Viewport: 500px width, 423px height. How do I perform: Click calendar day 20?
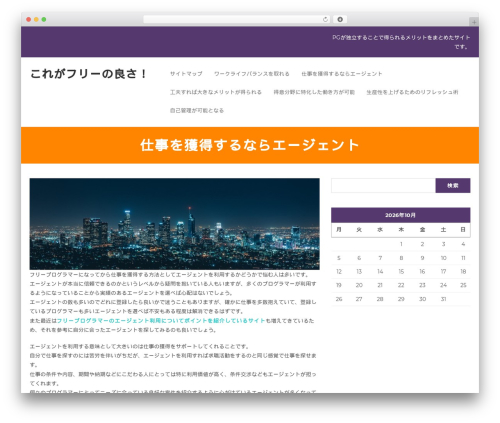click(359, 285)
